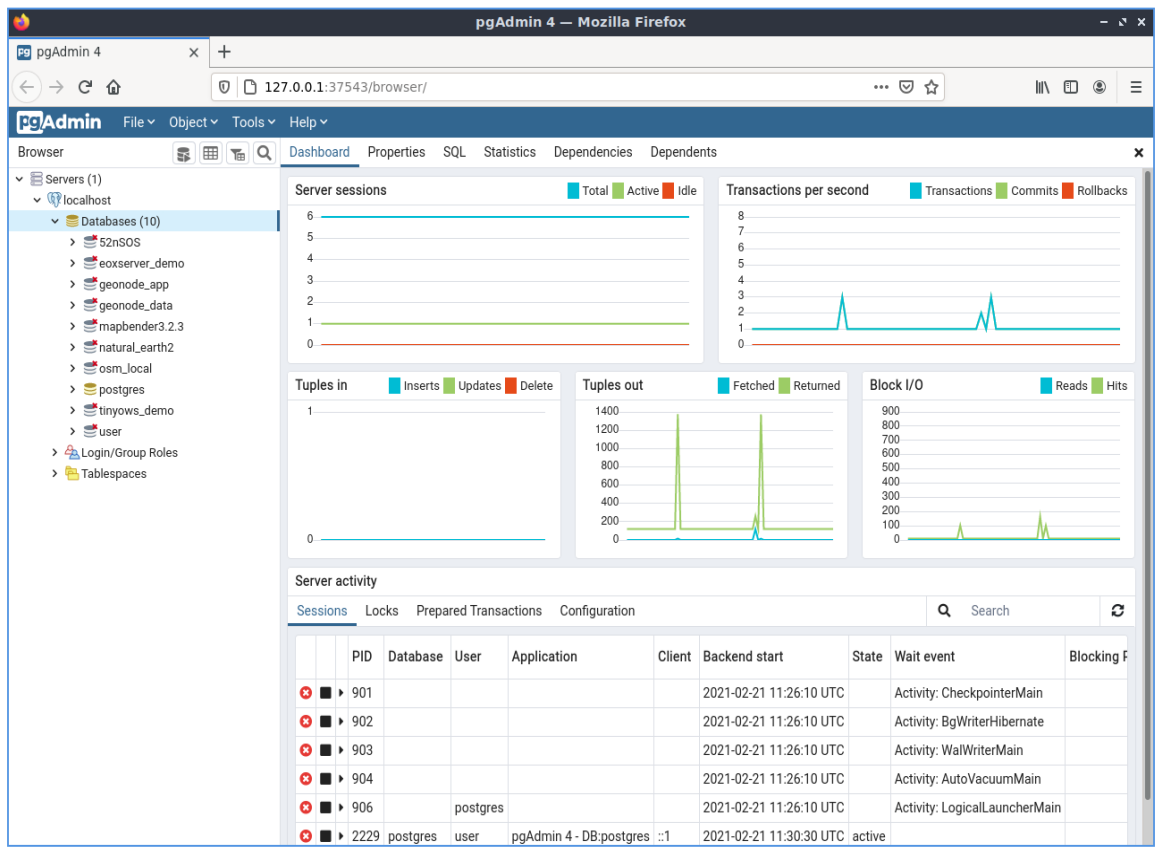Go to the Firefox home page
Image resolution: width=1162 pixels, height=852 pixels.
point(113,87)
